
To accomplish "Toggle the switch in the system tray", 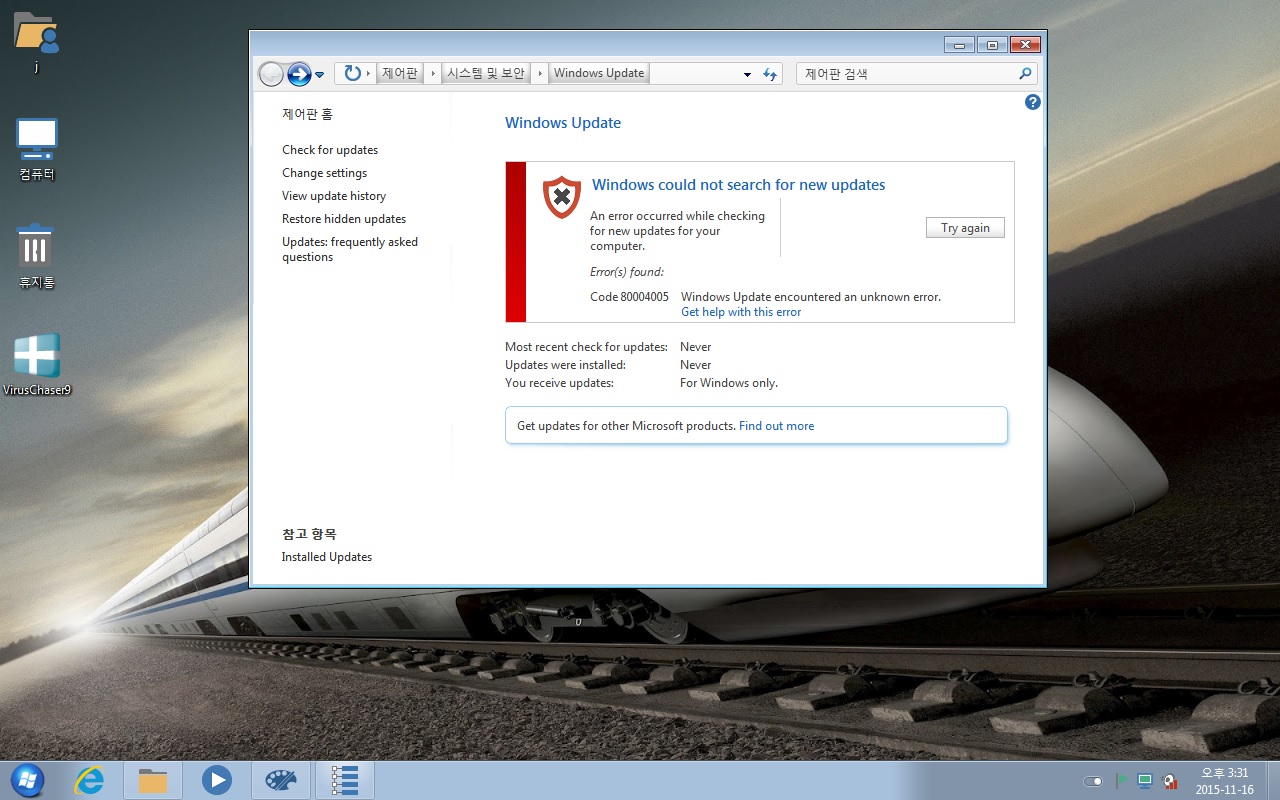I will point(1093,780).
